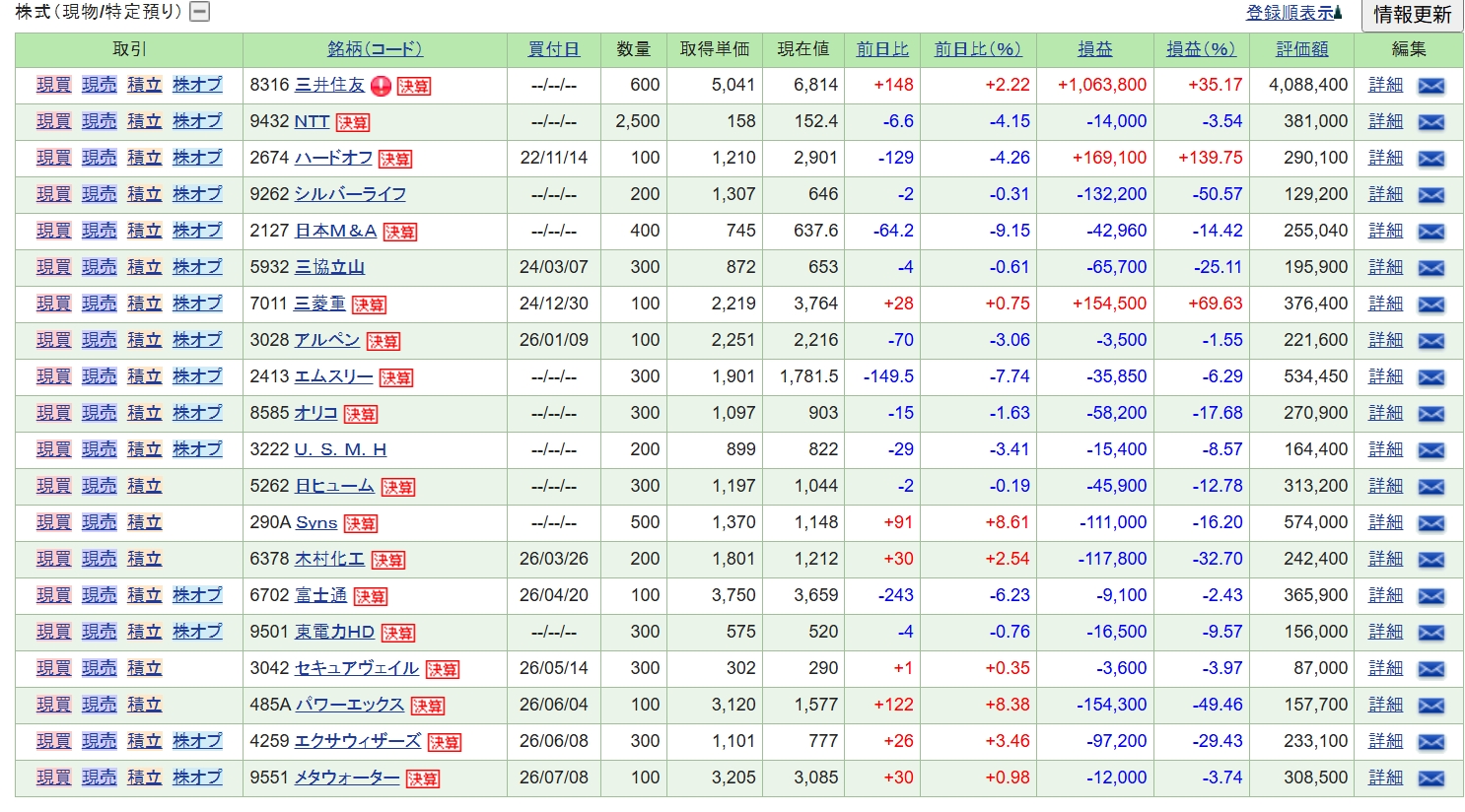Click the mail icon in the エクサウィザーズ row

click(x=1430, y=742)
